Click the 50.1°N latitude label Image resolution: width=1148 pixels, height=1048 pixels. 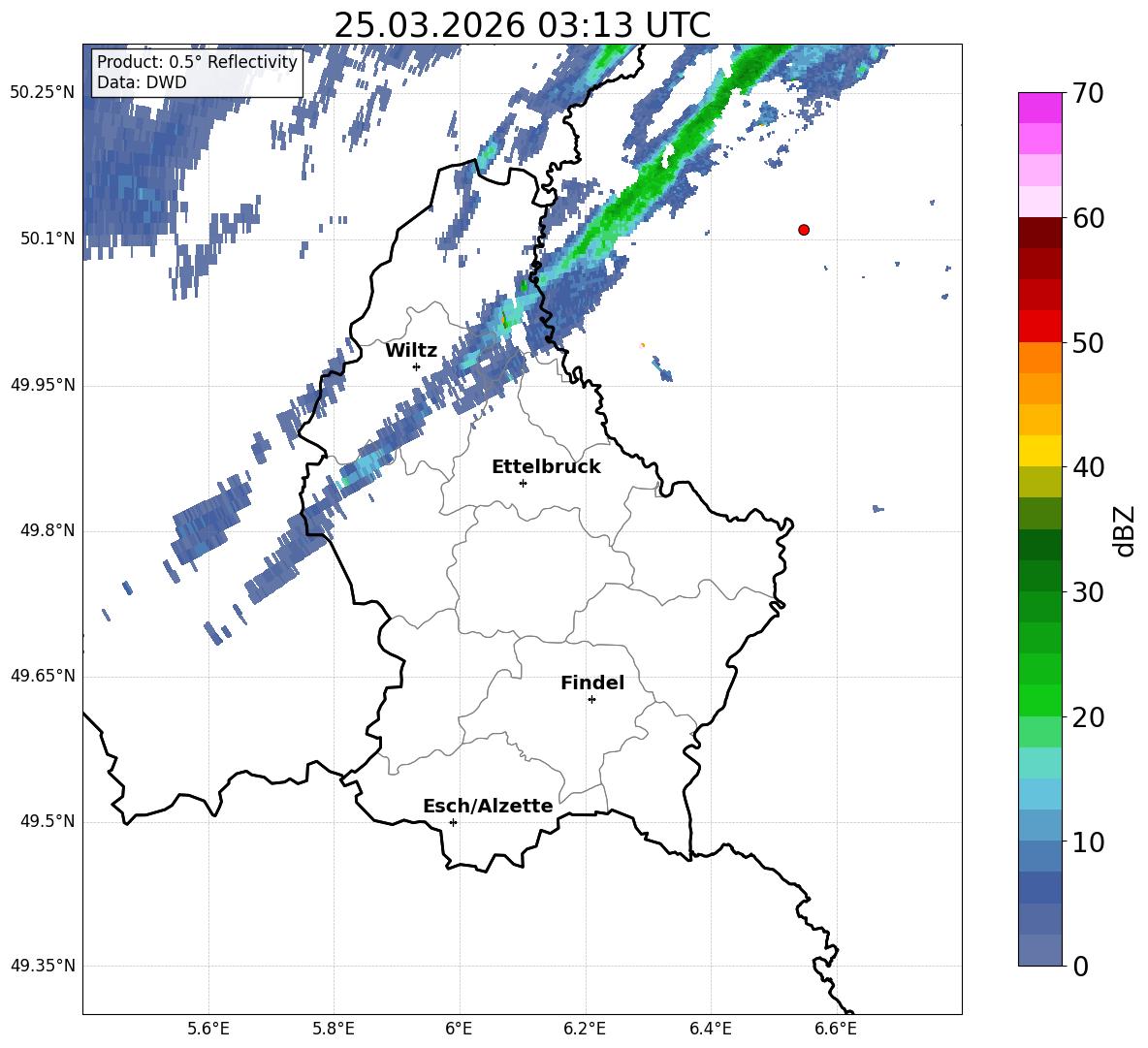[x=48, y=238]
